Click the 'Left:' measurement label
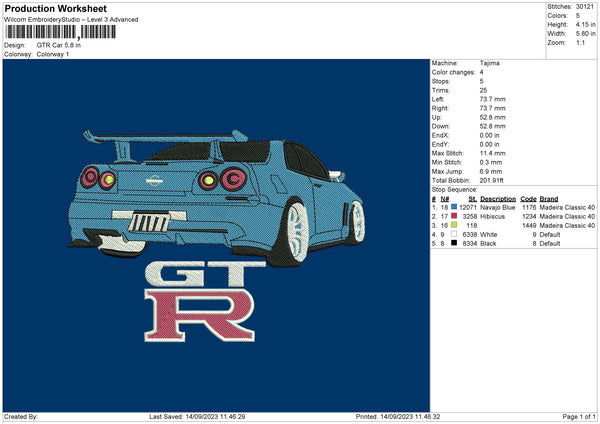The height and width of the screenshot is (424, 600). coord(438,99)
